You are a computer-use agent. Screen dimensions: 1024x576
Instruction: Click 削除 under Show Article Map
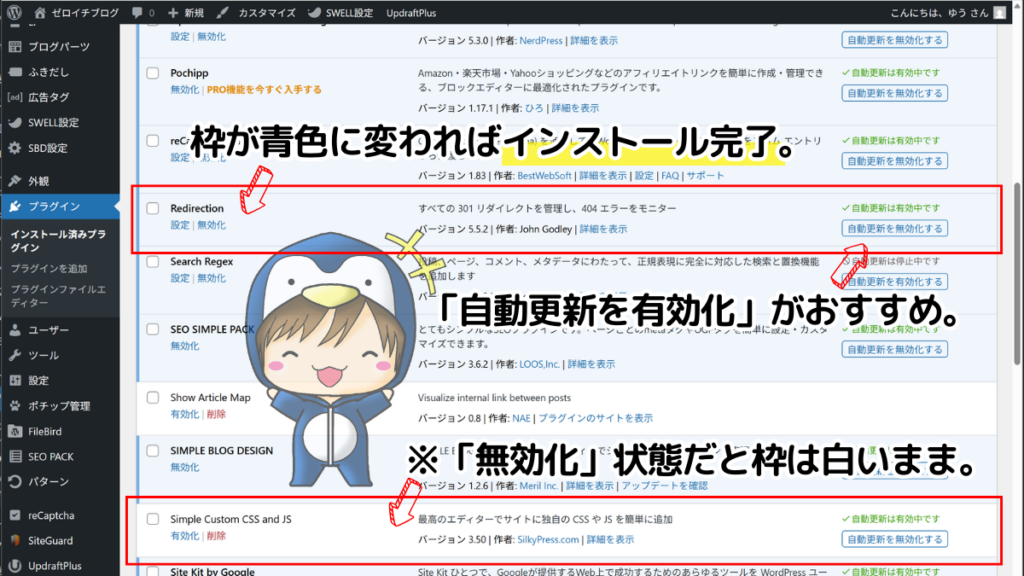(216, 414)
